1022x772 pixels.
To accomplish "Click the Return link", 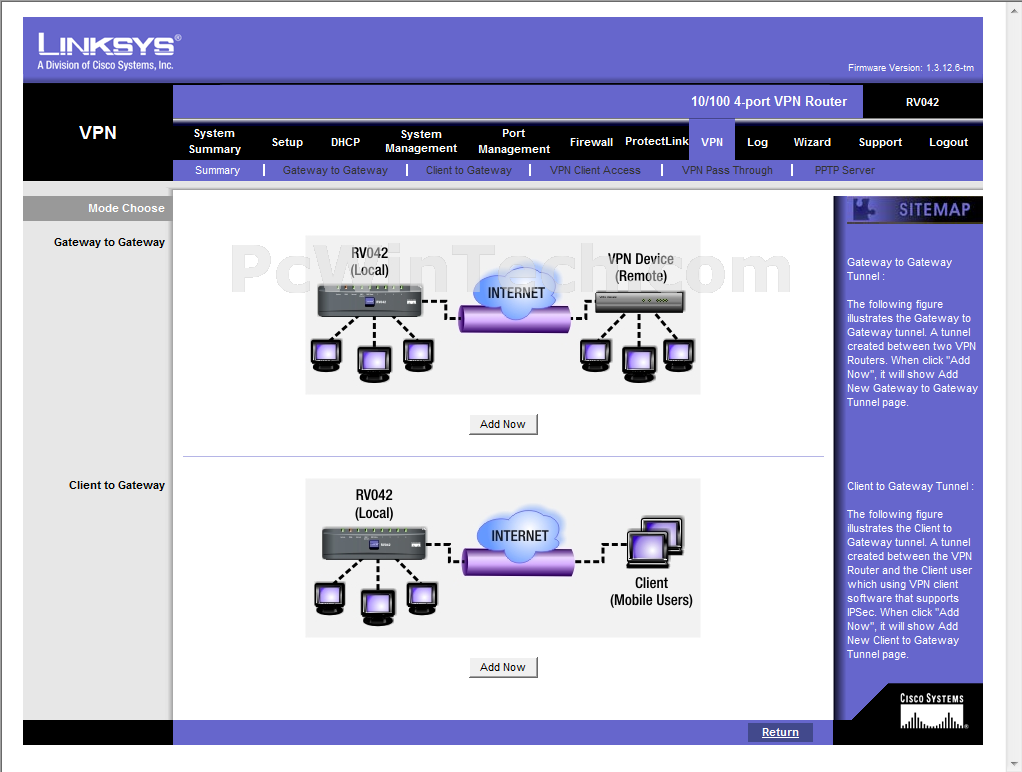I will point(780,732).
